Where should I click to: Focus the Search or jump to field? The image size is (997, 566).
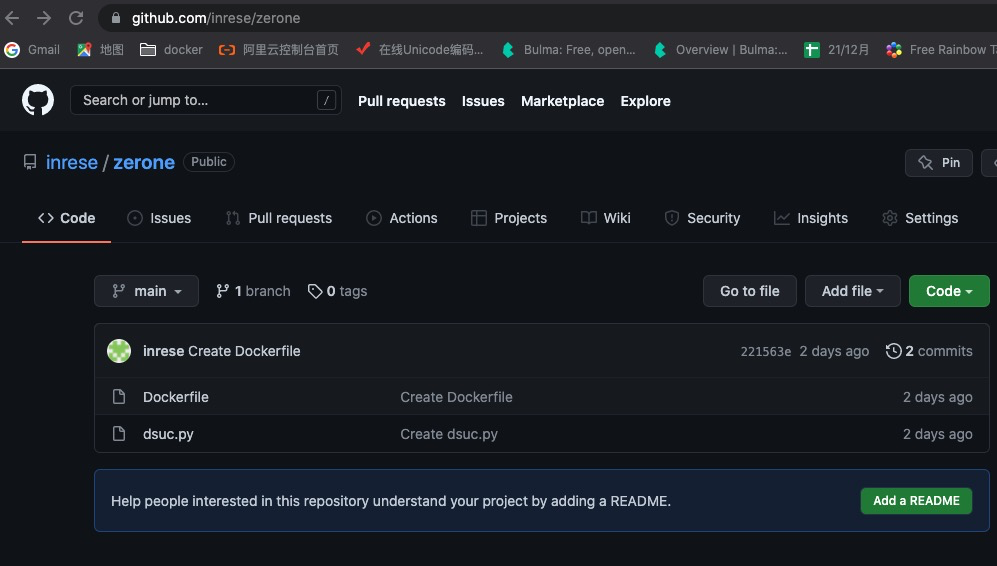coord(195,100)
